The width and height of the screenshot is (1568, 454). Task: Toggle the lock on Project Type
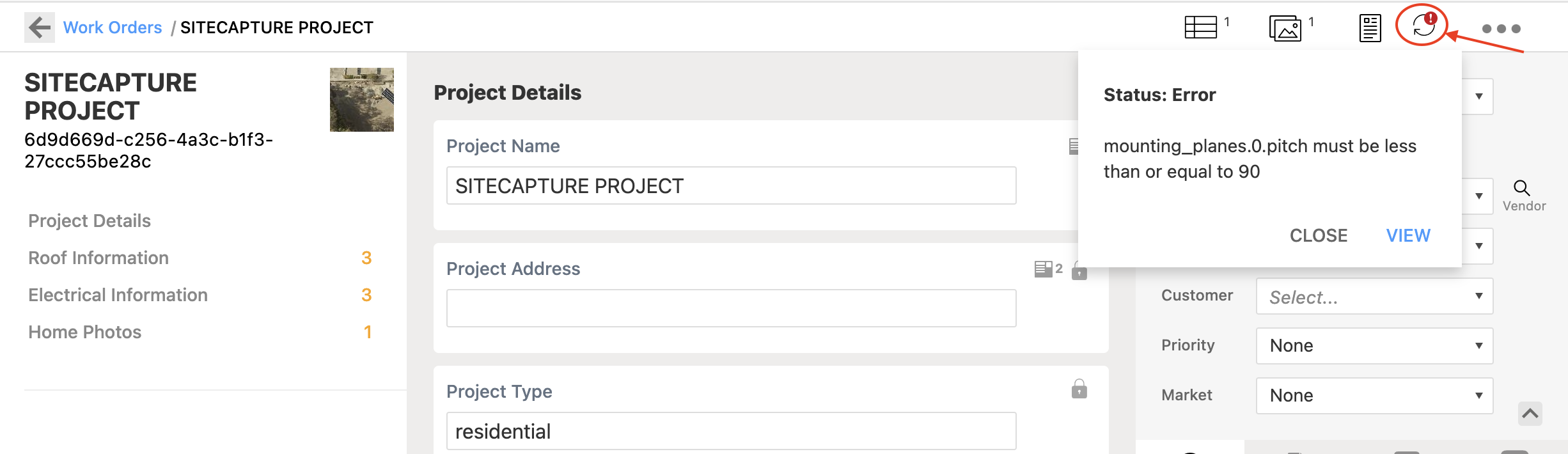1079,389
